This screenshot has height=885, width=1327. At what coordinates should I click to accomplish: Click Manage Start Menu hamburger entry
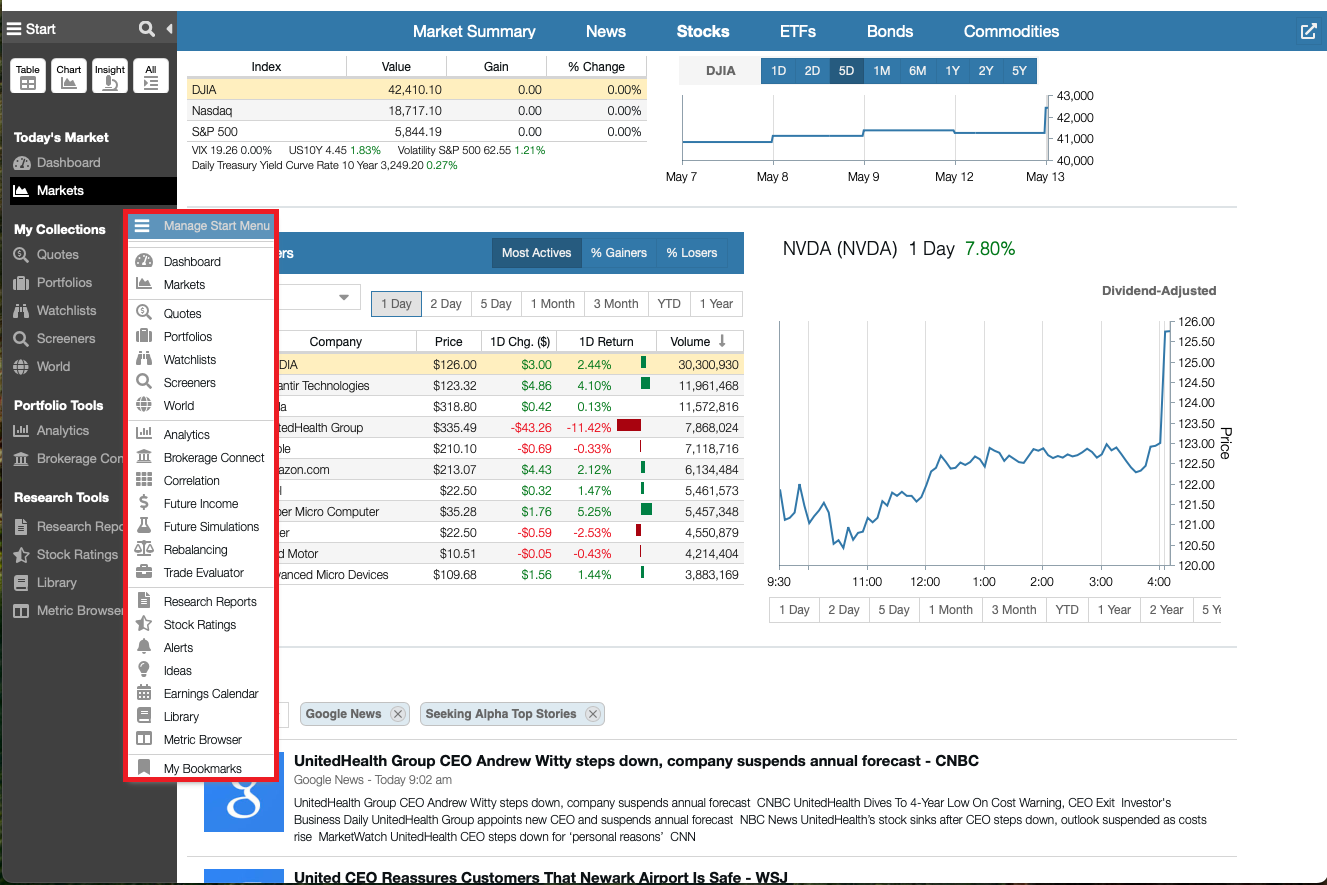click(200, 226)
